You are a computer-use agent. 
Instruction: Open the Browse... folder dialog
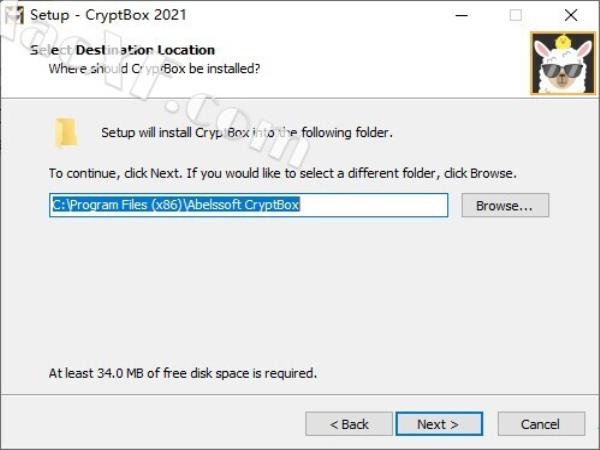(x=505, y=205)
